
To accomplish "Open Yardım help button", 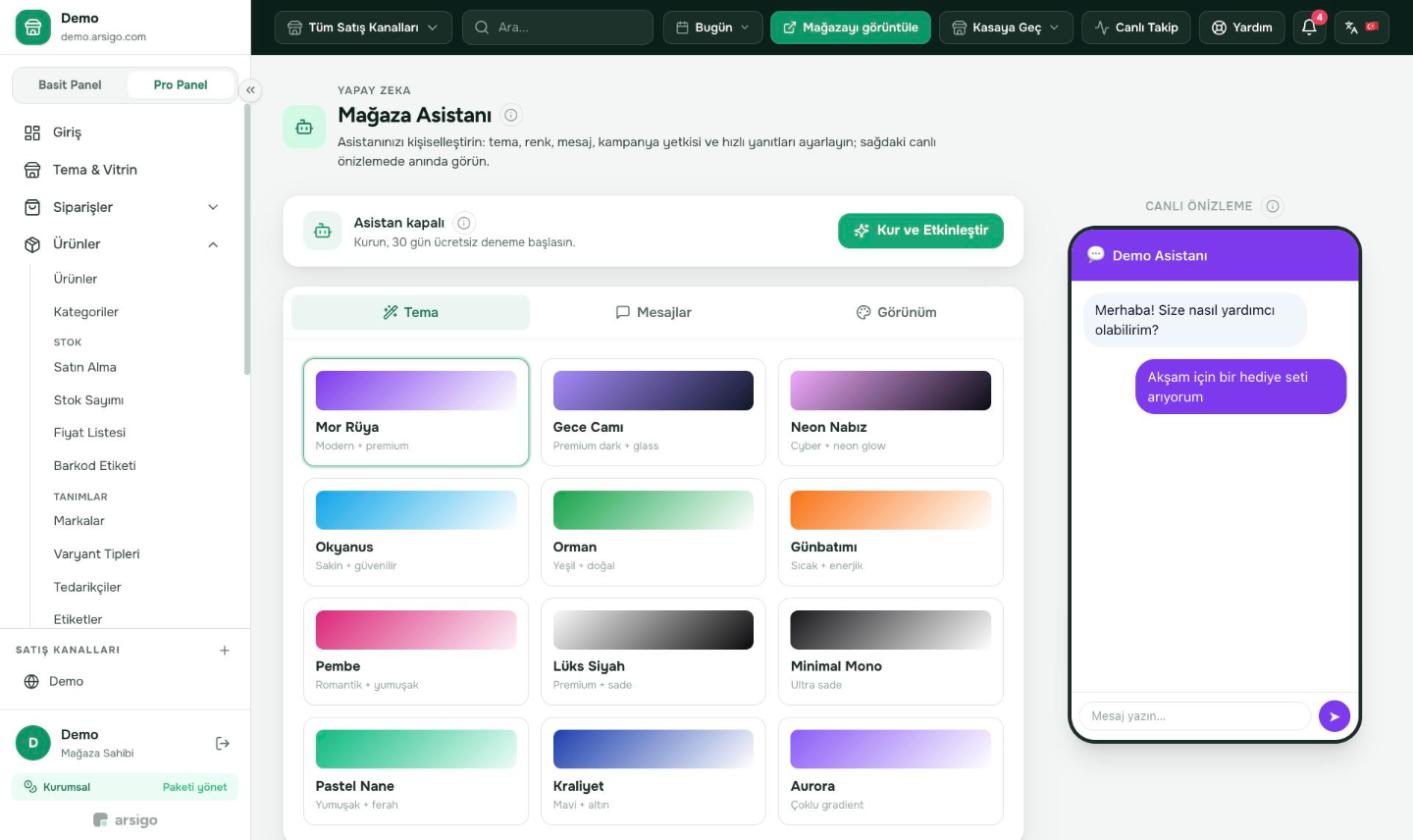I will pos(1242,27).
